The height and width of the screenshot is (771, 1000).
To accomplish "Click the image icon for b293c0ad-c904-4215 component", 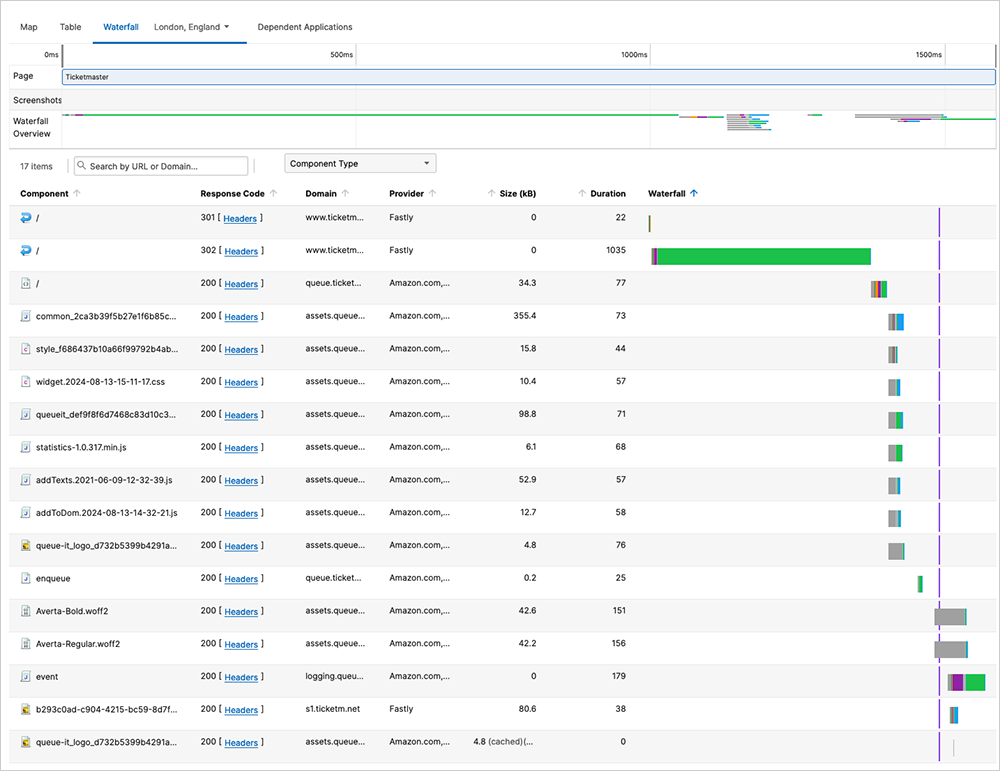I will pyautogui.click(x=26, y=709).
